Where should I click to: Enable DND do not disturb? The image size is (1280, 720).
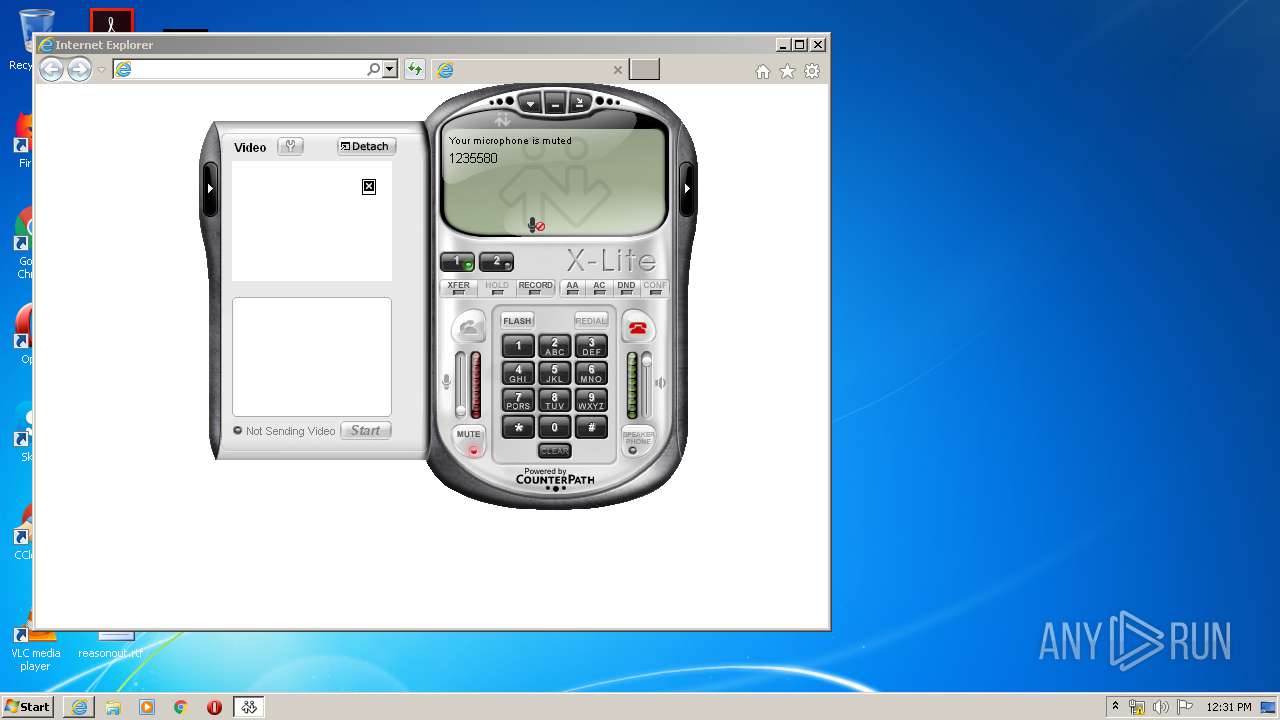tap(626, 288)
